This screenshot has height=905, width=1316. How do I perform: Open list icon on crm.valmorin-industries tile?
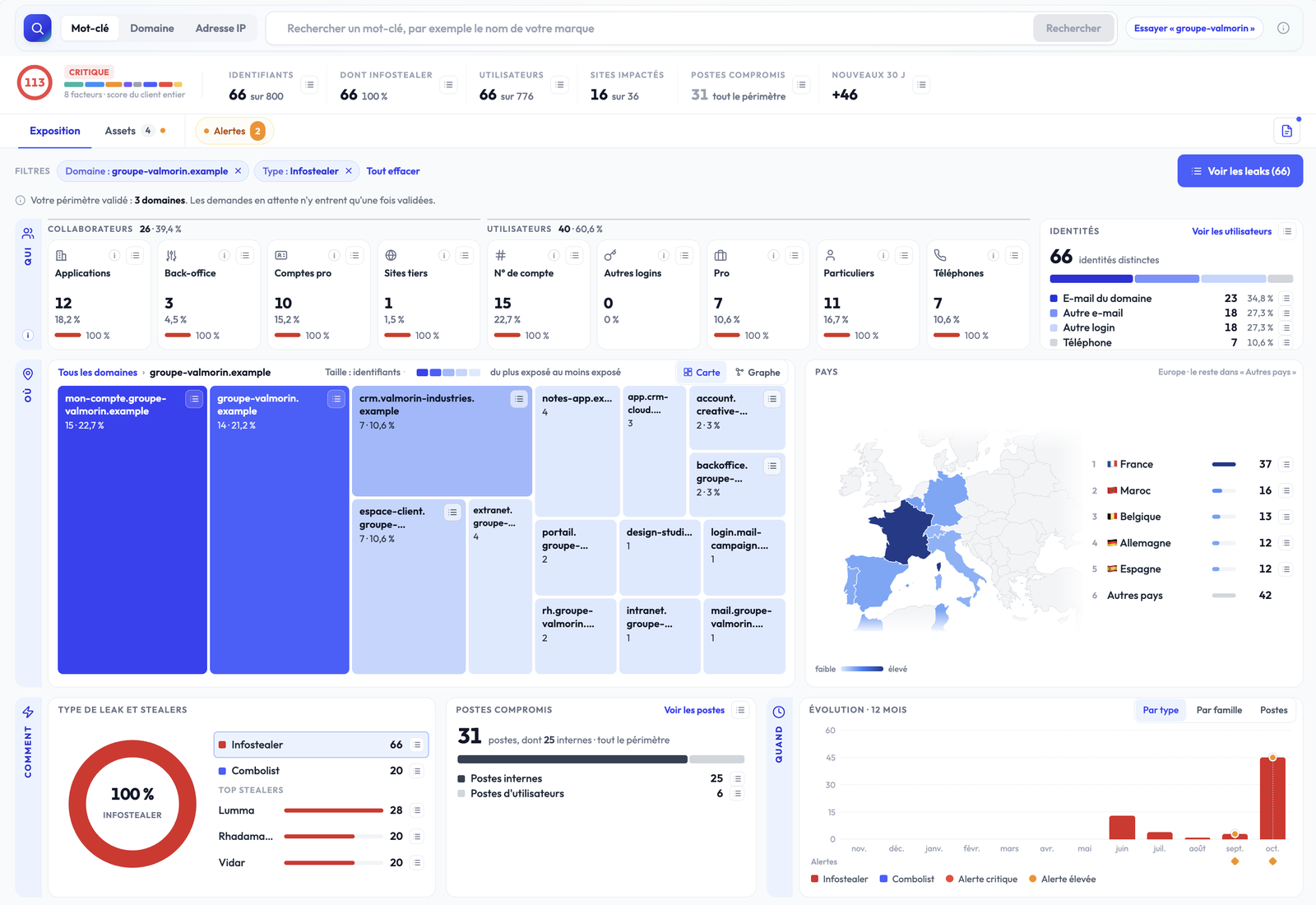(x=519, y=399)
